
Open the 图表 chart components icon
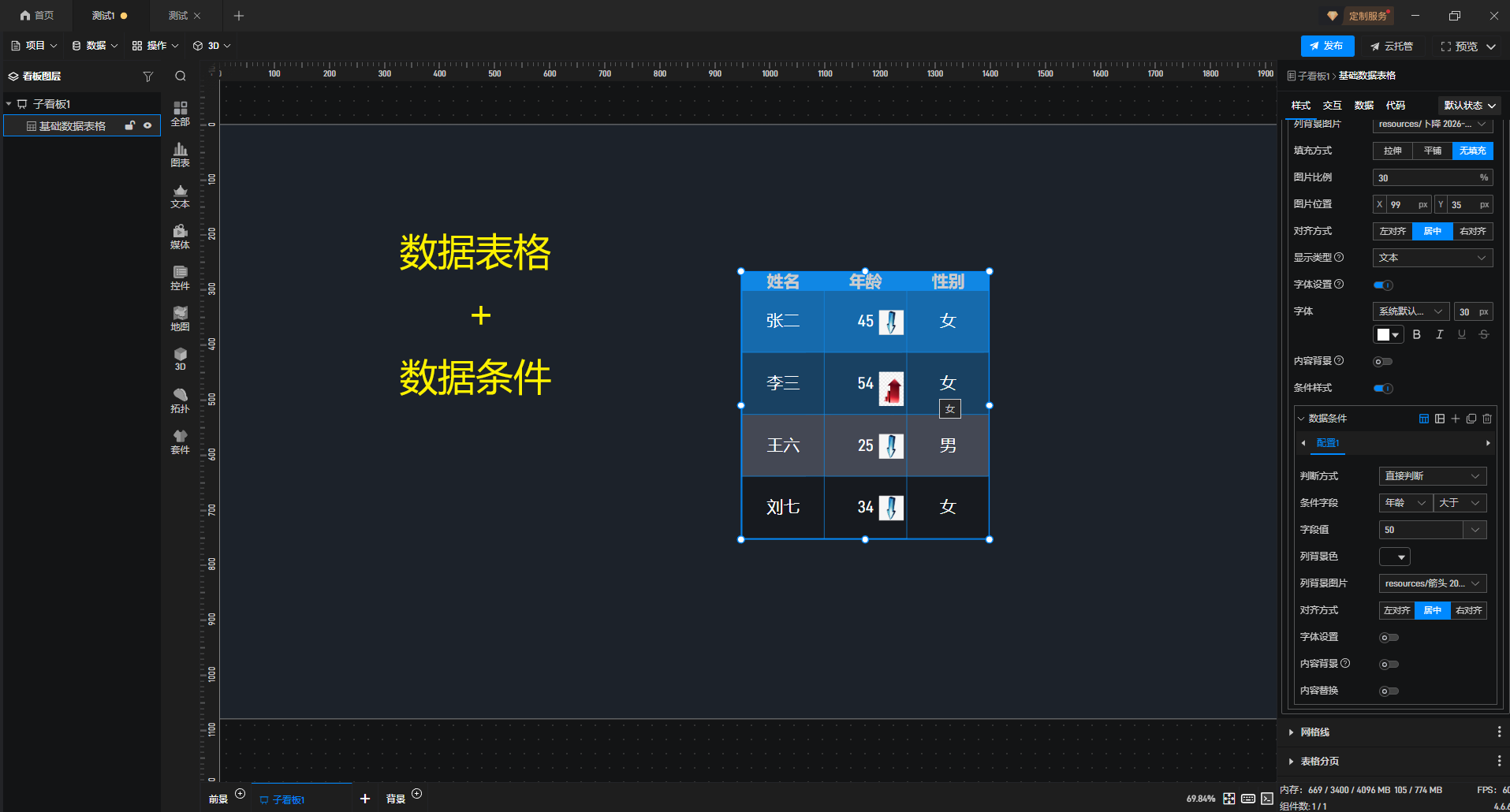coord(180,154)
